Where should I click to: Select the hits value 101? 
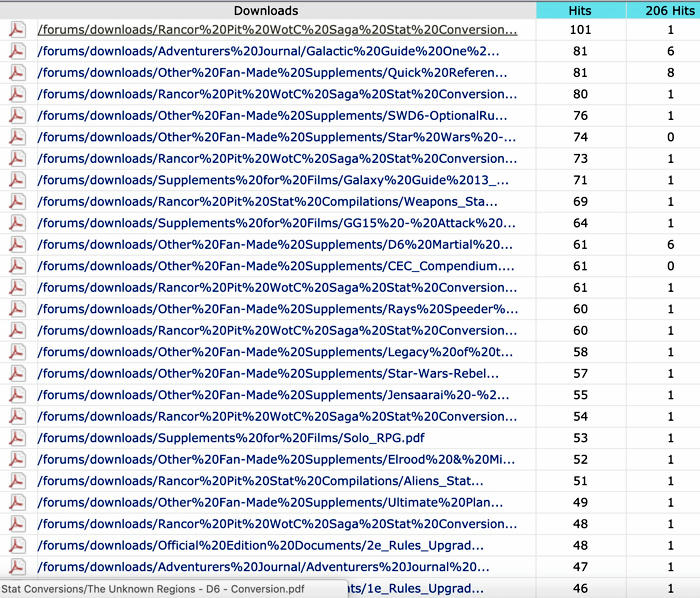580,29
